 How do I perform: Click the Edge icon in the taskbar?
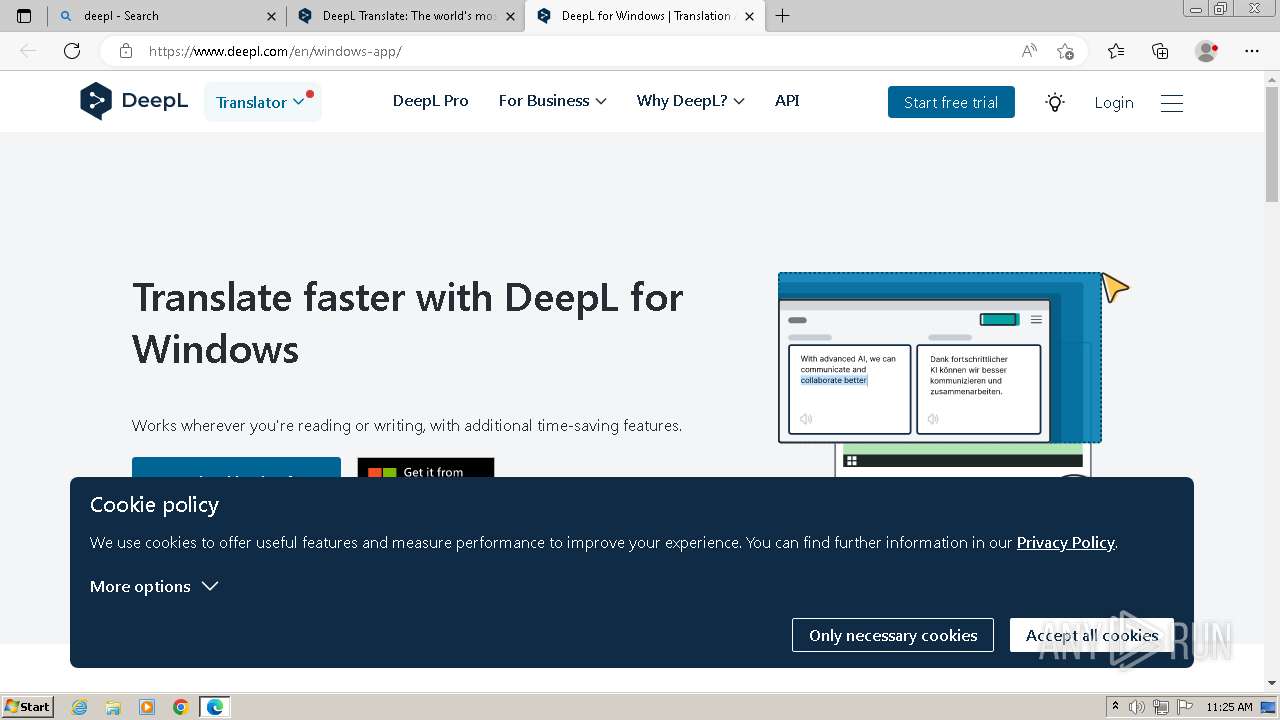coord(215,707)
